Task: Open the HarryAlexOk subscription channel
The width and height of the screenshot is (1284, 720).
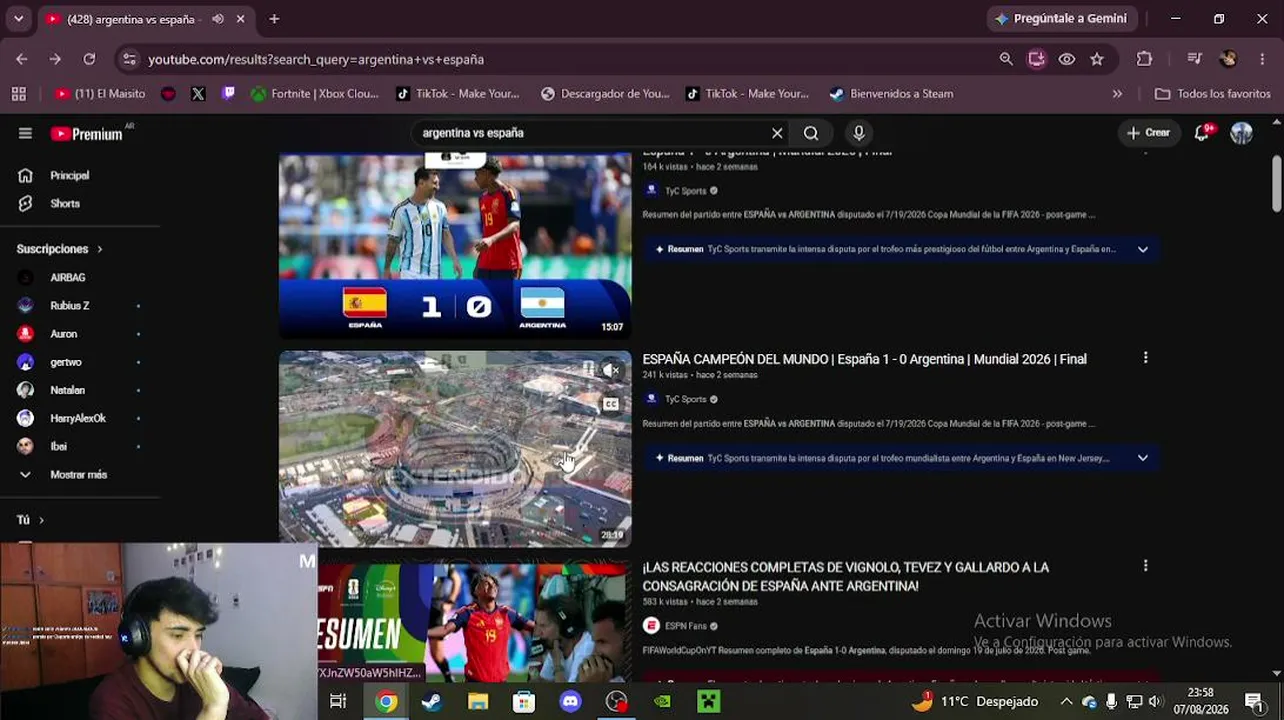Action: [80, 419]
